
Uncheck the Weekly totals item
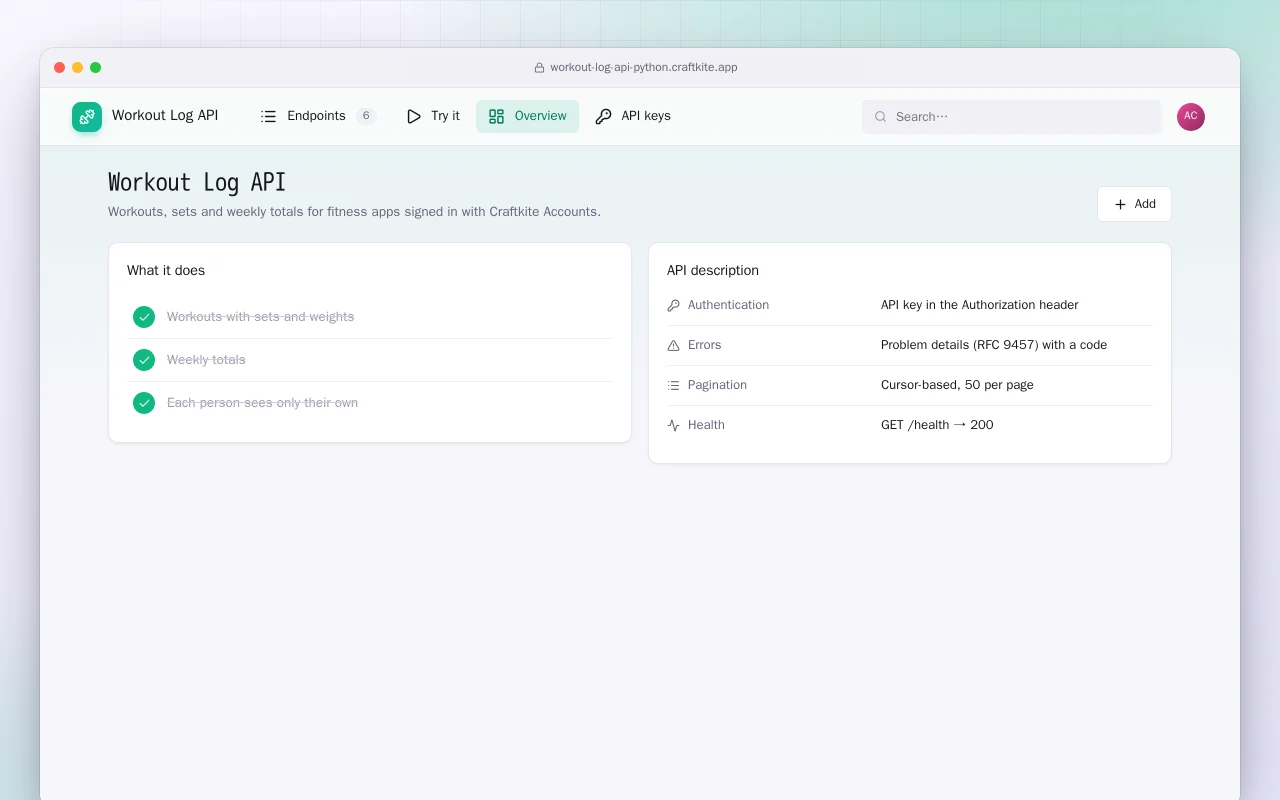(144, 360)
